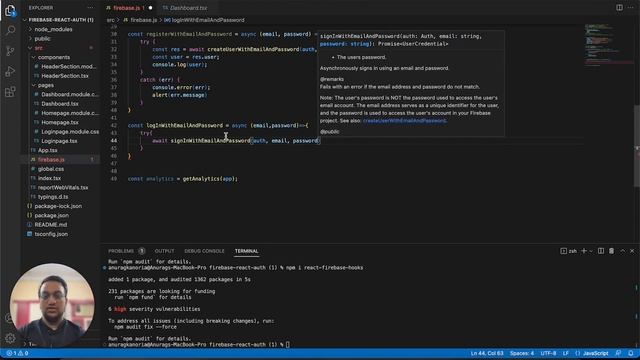Close the bottom panel
Screen dimensions: 640x360
[632, 251]
